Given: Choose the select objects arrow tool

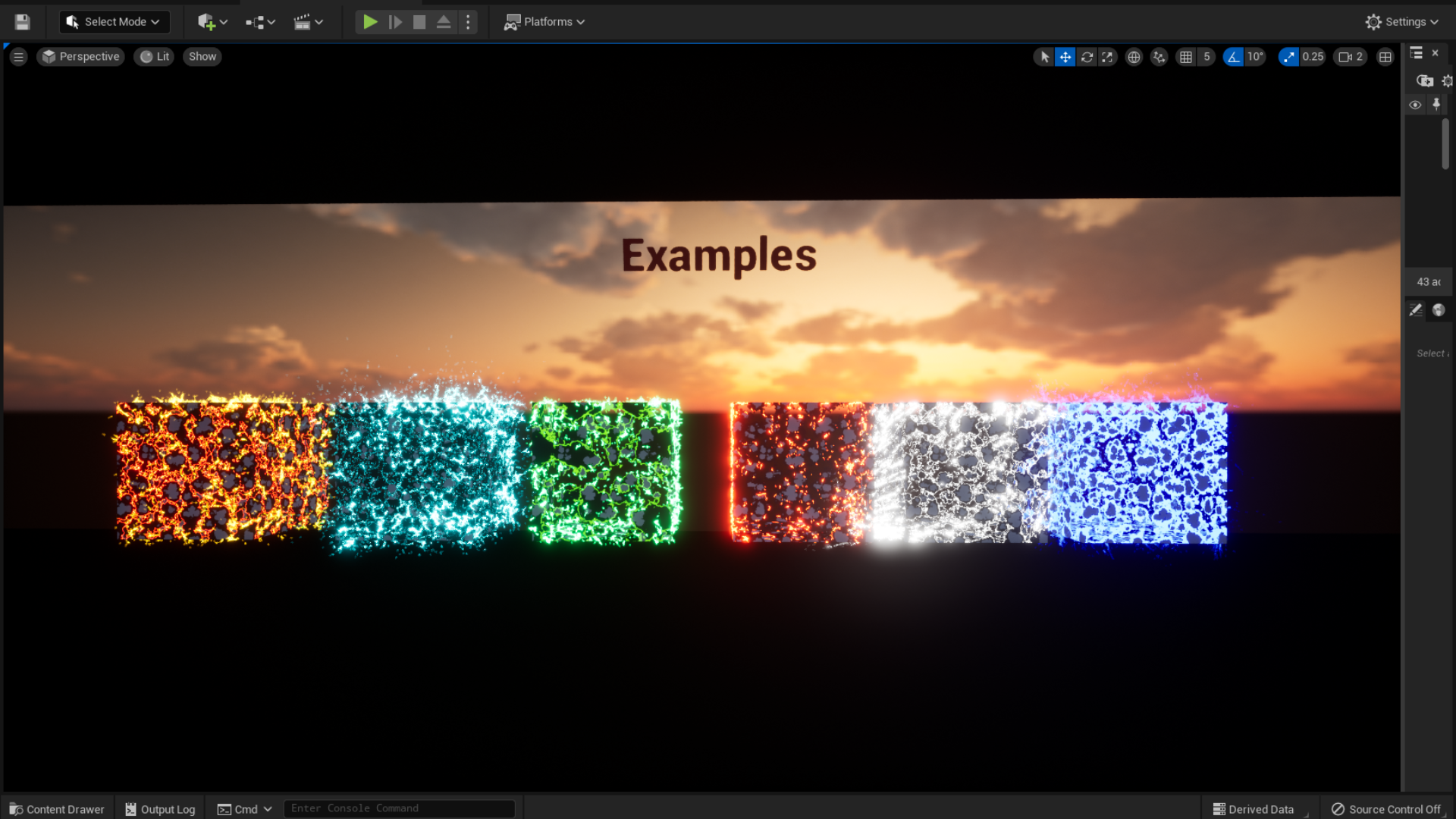Looking at the screenshot, I should (1044, 57).
